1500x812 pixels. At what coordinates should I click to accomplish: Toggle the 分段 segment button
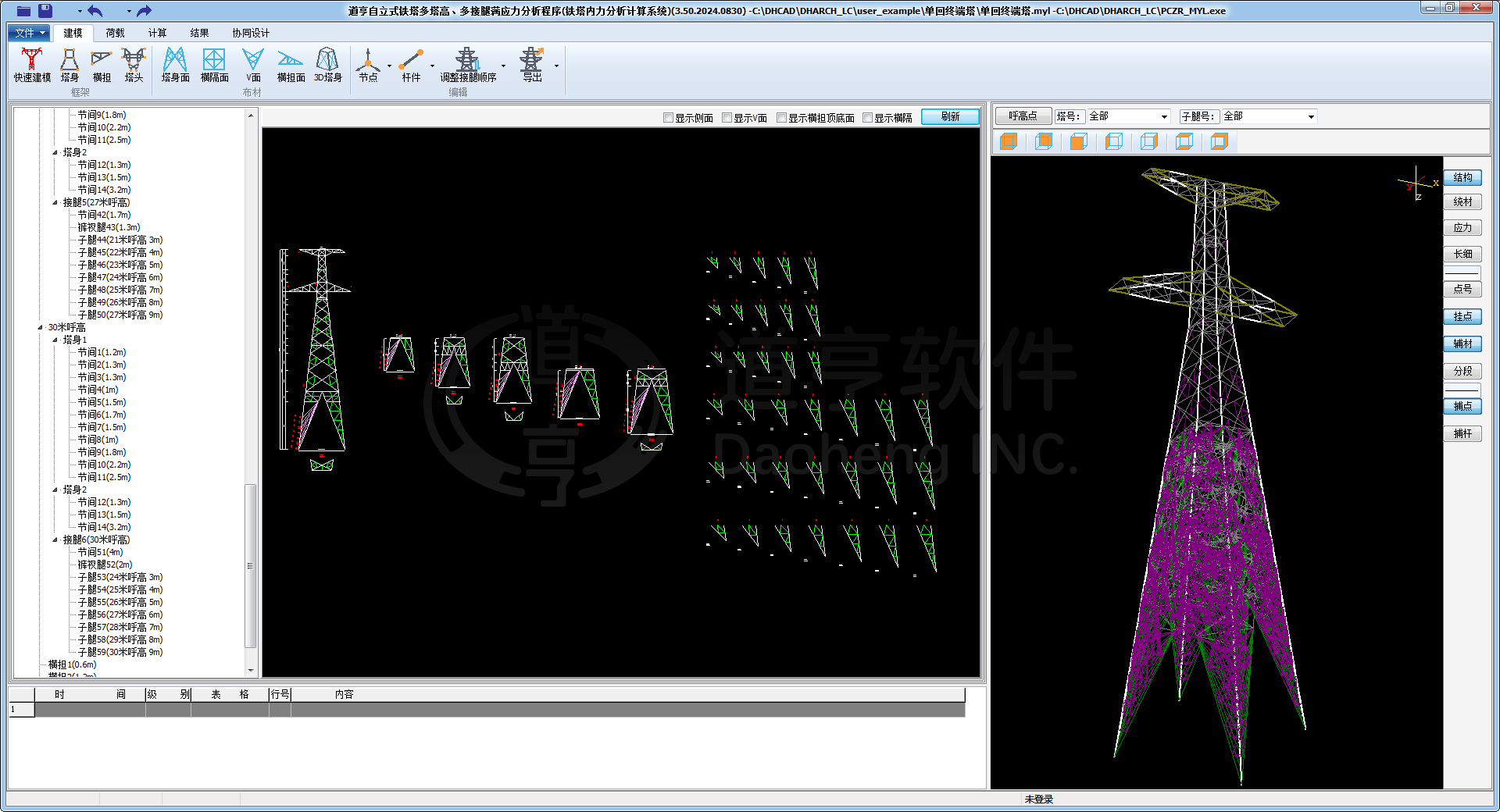click(x=1462, y=371)
